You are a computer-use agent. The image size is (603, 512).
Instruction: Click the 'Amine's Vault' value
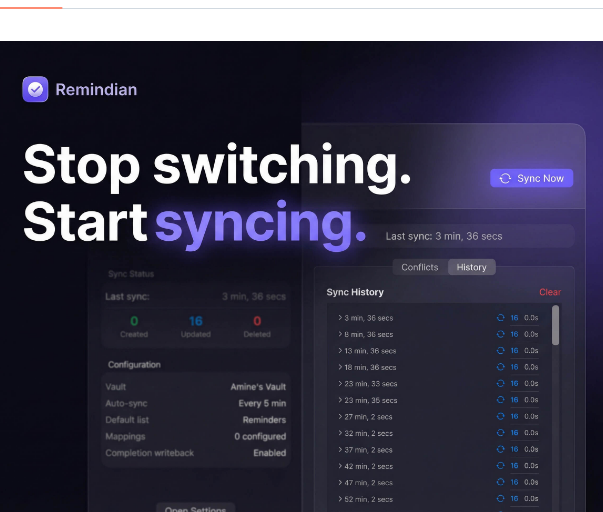tap(258, 387)
